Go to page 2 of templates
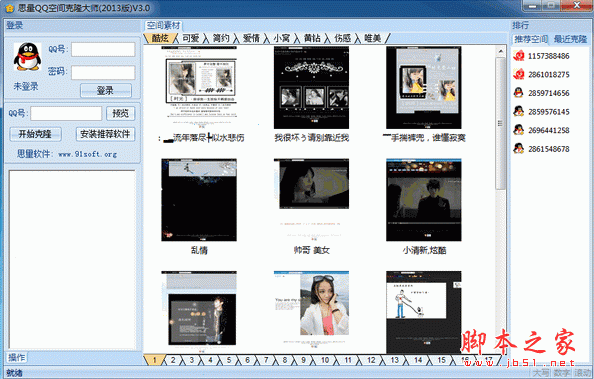The width and height of the screenshot is (594, 379). point(173,360)
